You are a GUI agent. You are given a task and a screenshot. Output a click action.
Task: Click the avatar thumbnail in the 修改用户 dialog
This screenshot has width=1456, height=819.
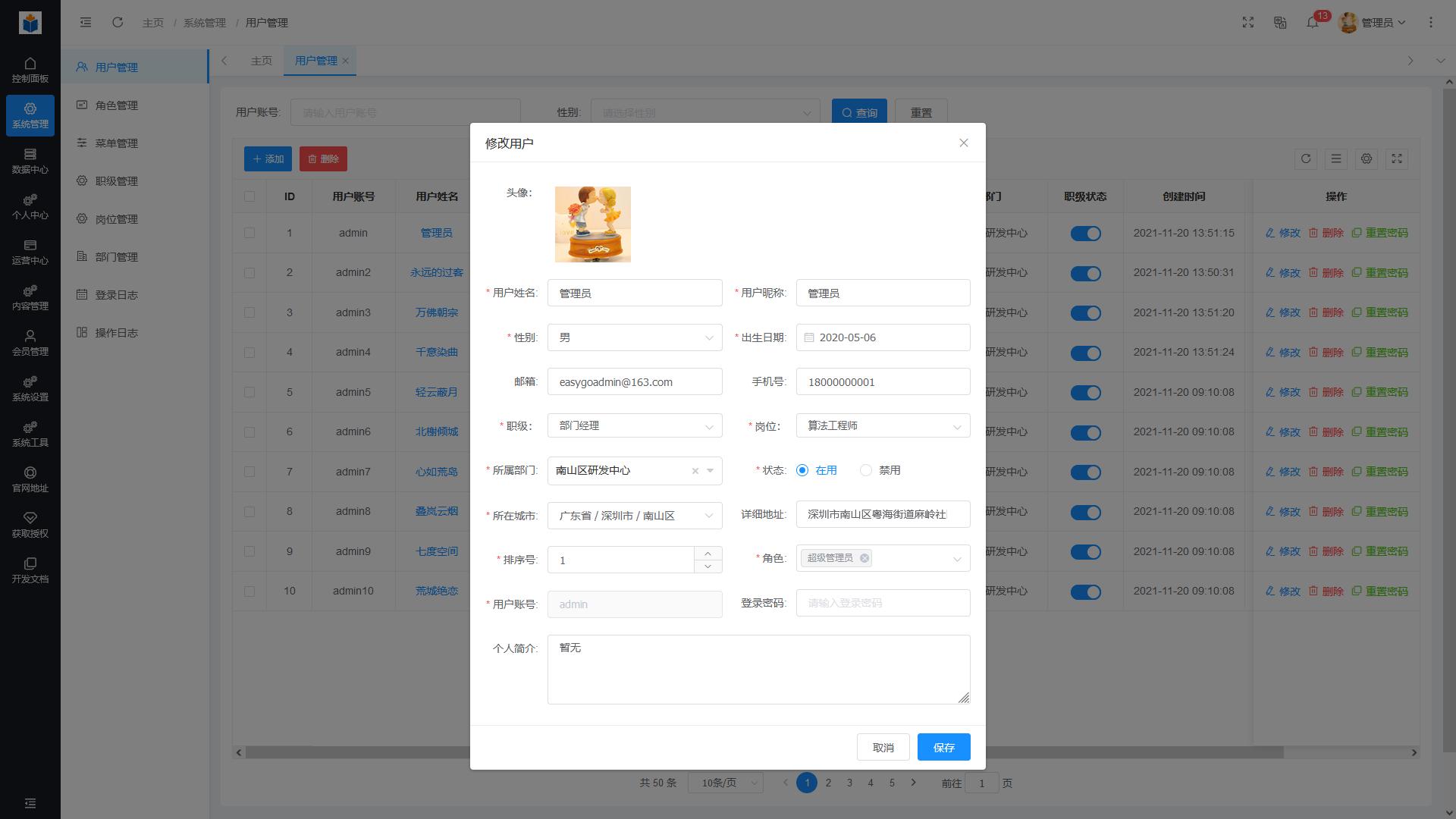(592, 224)
